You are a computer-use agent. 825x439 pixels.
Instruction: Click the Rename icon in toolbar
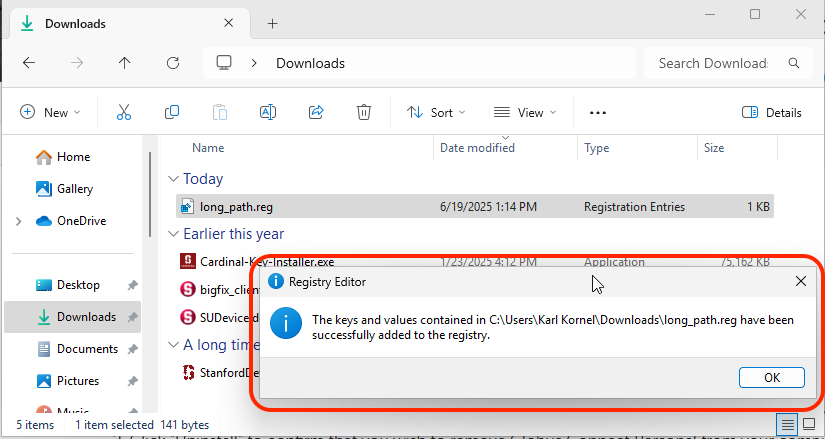click(268, 113)
